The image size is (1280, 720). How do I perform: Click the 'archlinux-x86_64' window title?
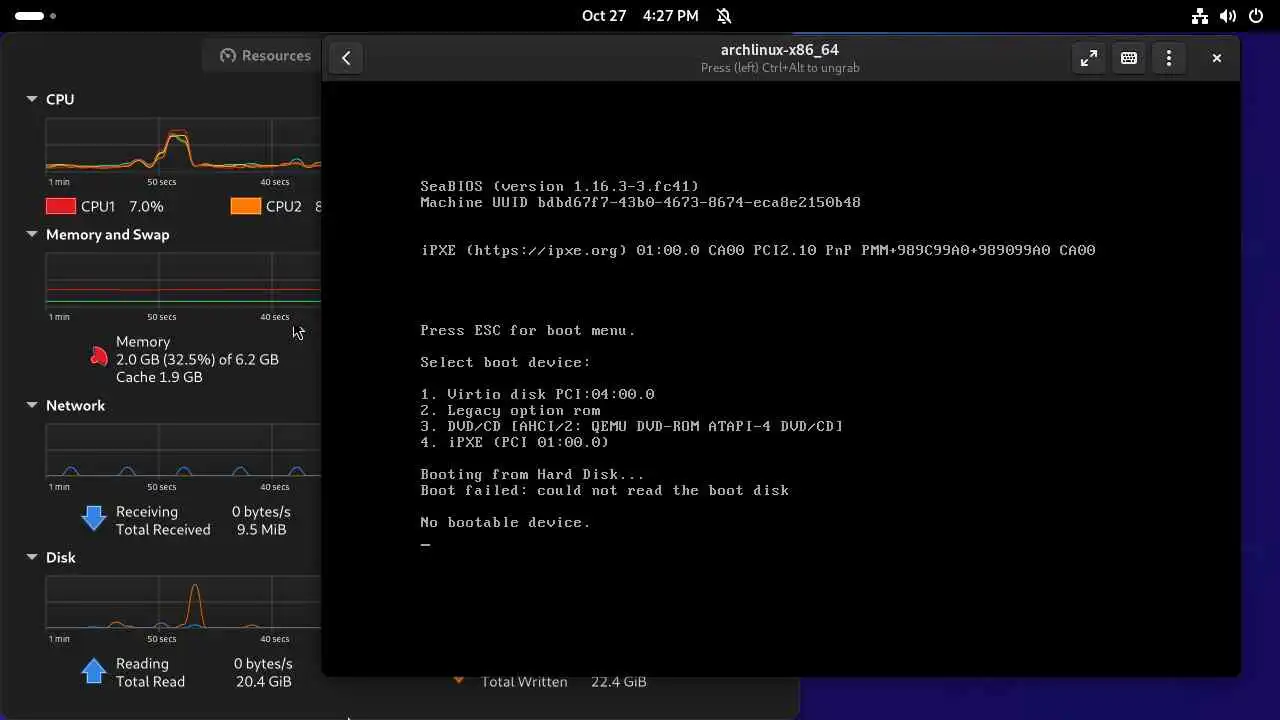click(780, 50)
